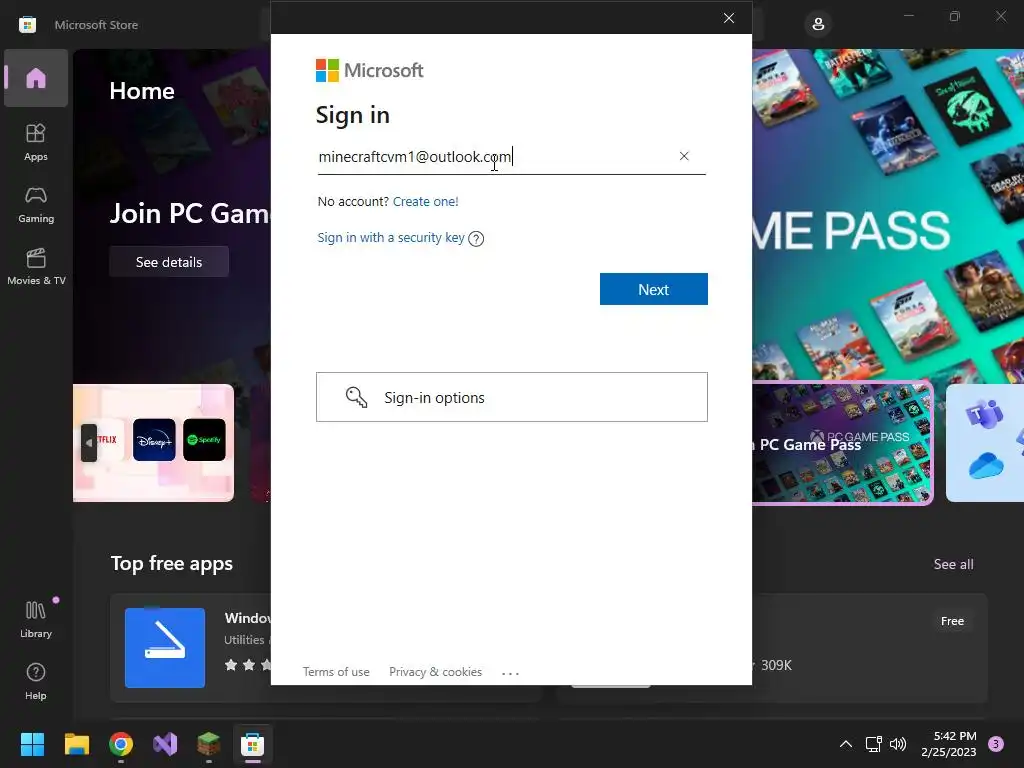Open PC Game Pass promo card
The width and height of the screenshot is (1024, 768).
pos(842,443)
